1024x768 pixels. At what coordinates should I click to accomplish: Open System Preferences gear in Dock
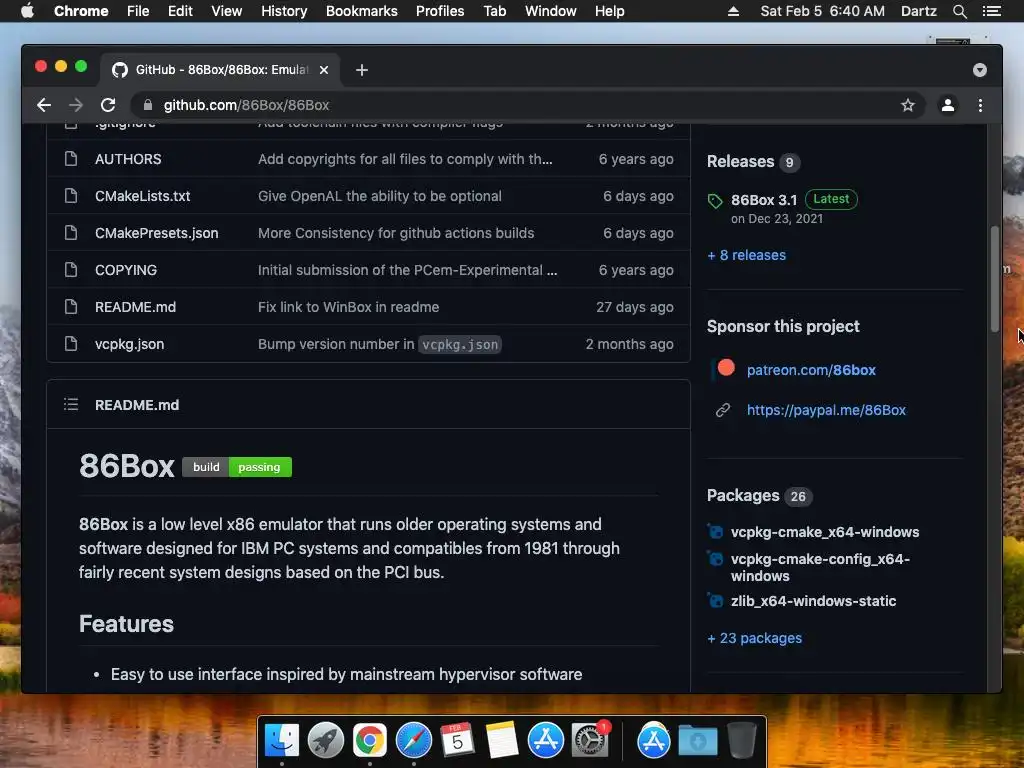click(590, 741)
